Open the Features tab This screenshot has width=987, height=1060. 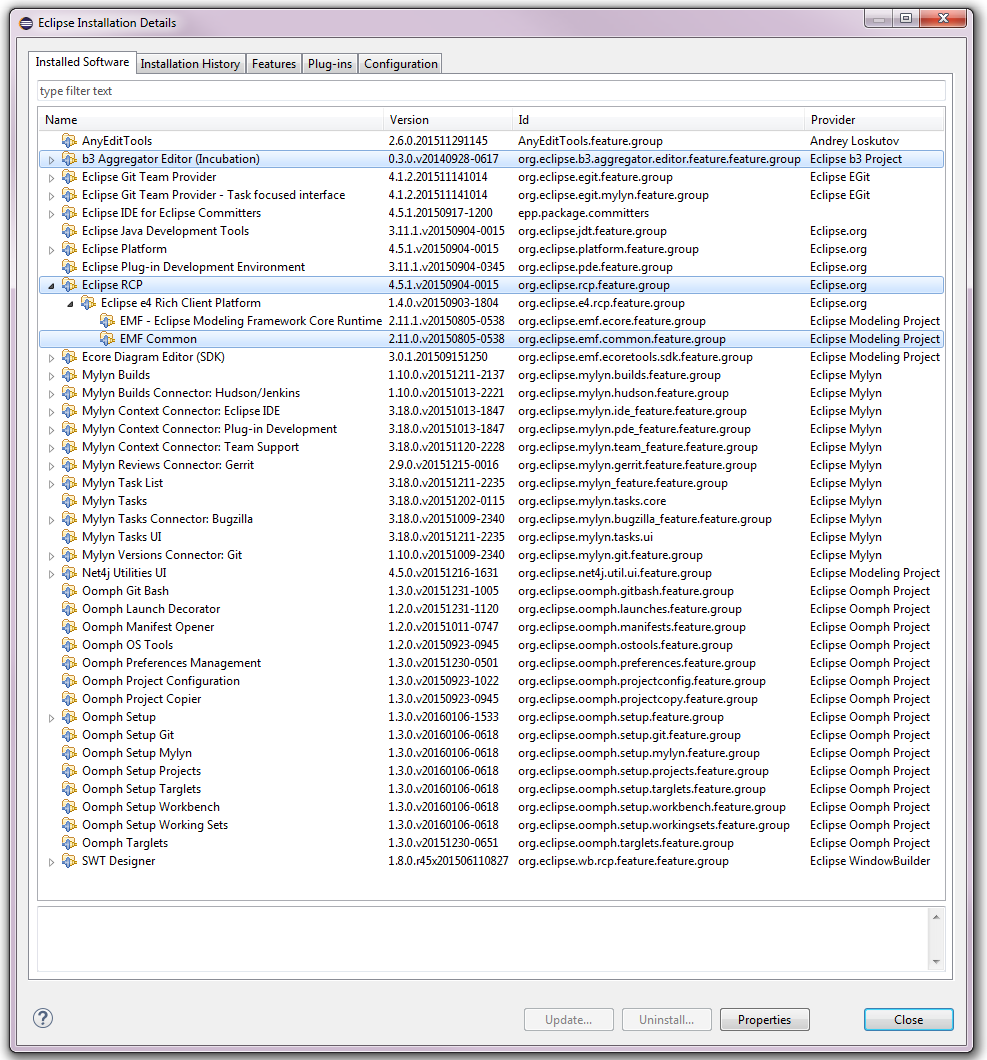[274, 64]
